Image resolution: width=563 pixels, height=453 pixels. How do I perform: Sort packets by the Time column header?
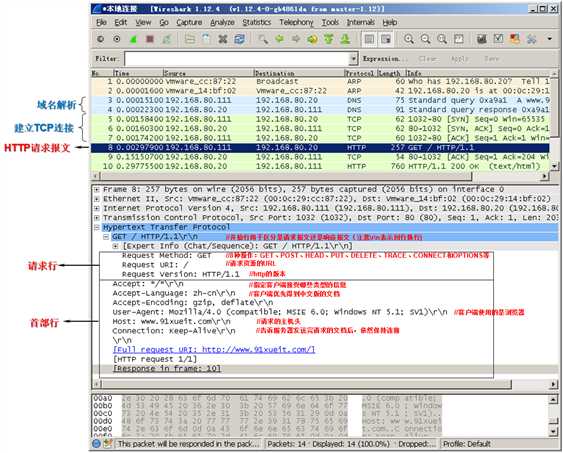tap(138, 73)
